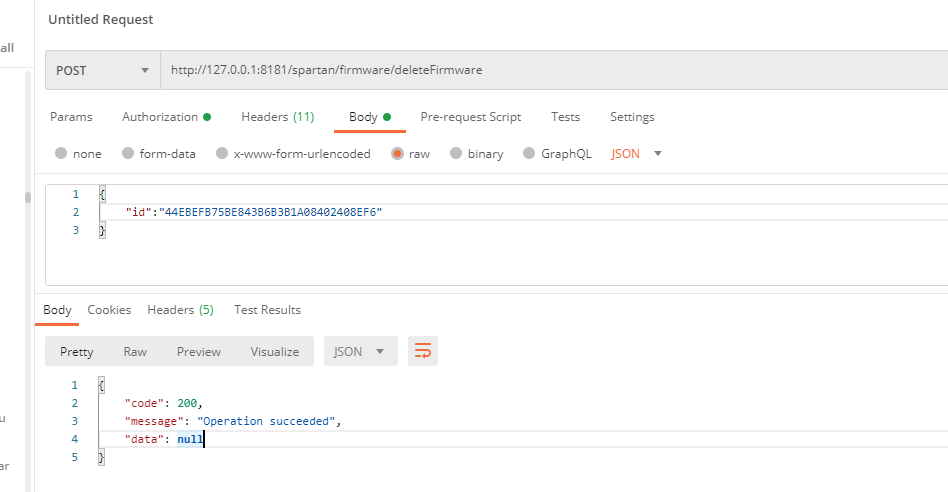
Task: Open the Authorization tab
Action: [165, 117]
